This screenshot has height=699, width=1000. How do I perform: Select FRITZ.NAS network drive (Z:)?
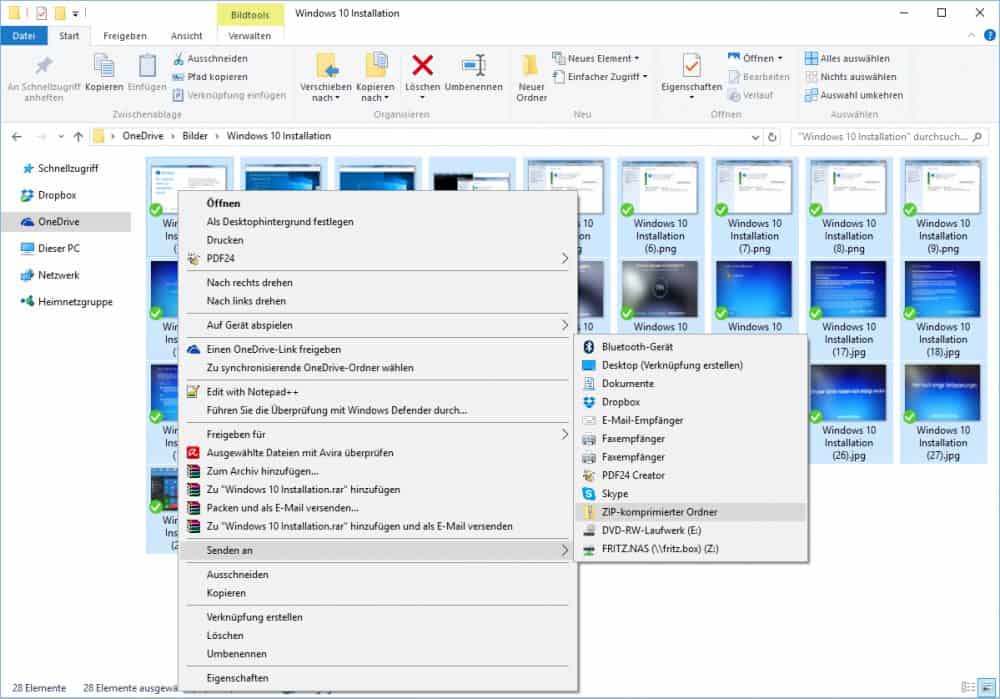pos(691,549)
